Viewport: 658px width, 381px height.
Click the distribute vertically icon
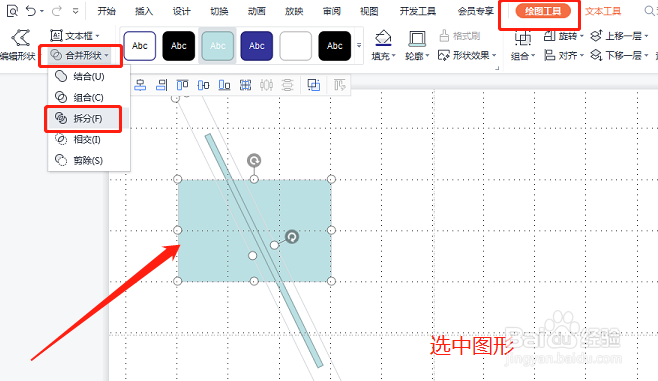pos(287,85)
